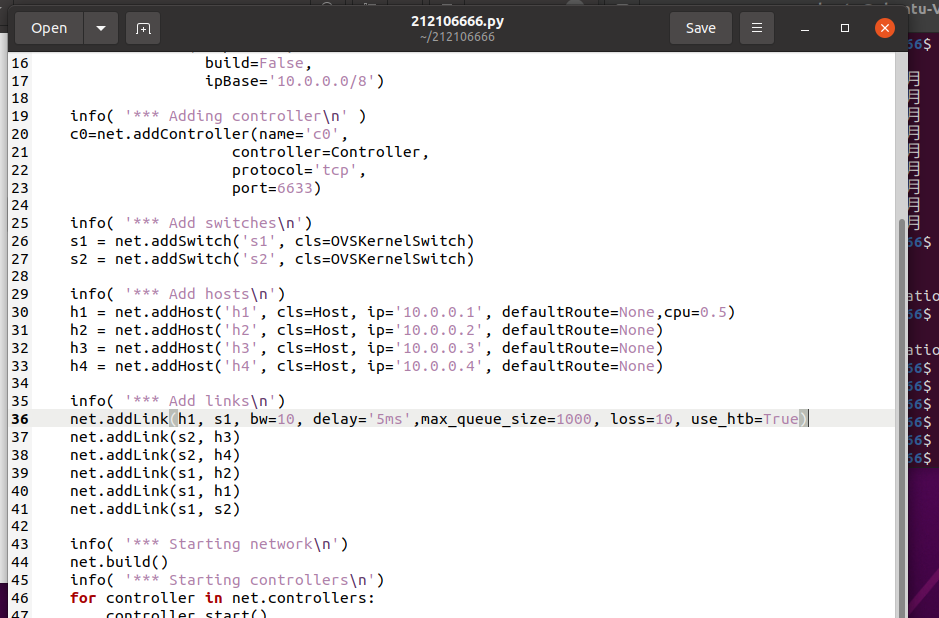Create a new document tab icon
The height and width of the screenshot is (618, 939).
(x=143, y=28)
